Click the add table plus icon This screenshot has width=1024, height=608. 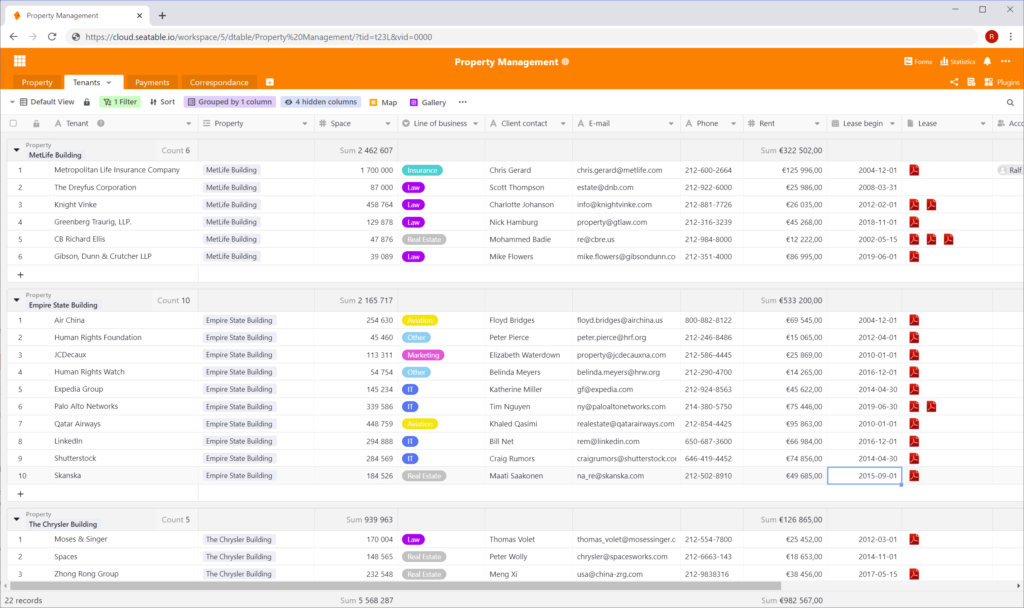(270, 82)
